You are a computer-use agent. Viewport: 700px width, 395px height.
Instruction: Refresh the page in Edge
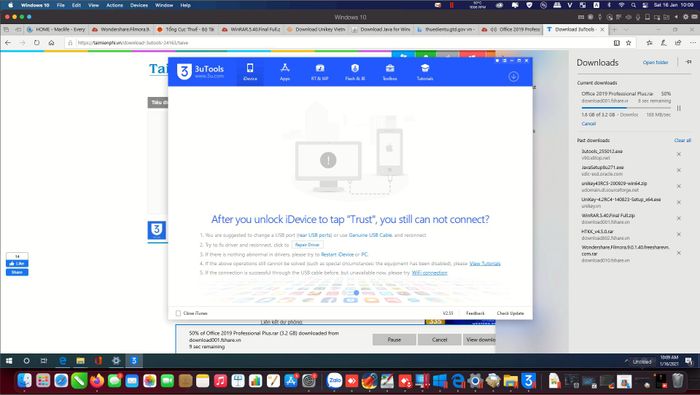[37, 43]
